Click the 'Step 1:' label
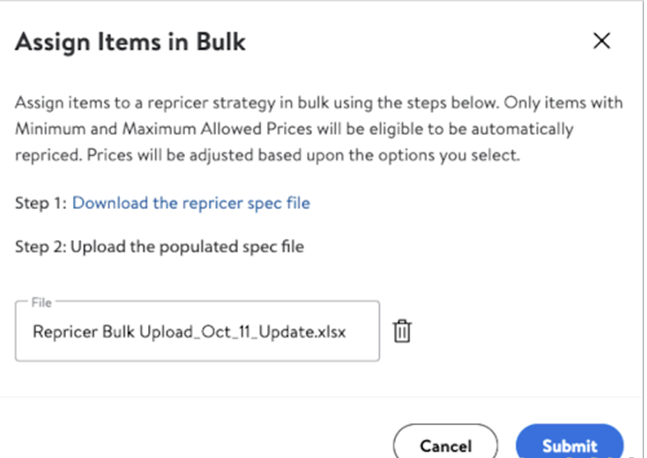The image size is (647, 458). (41, 203)
